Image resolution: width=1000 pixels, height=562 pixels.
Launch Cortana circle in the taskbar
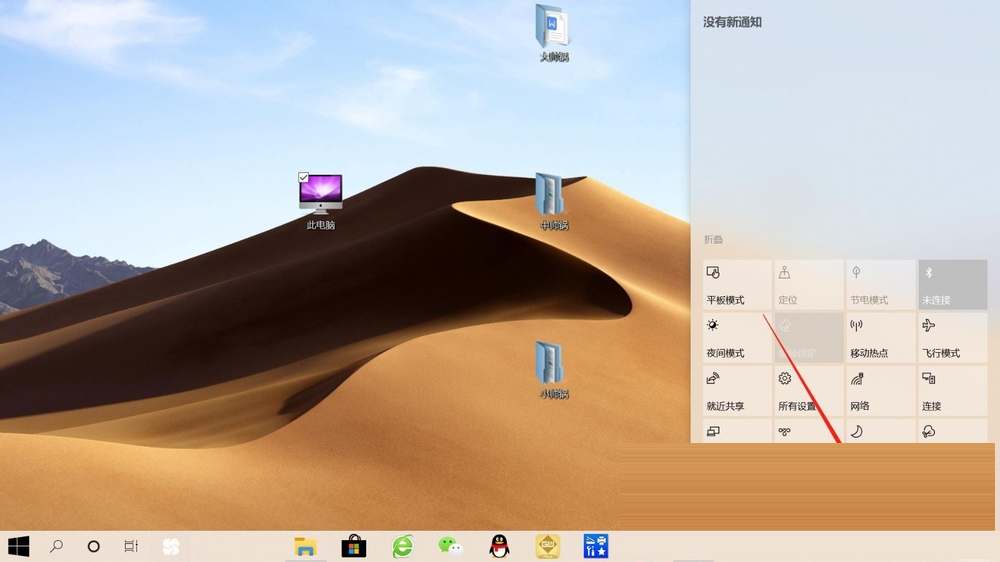tap(93, 546)
